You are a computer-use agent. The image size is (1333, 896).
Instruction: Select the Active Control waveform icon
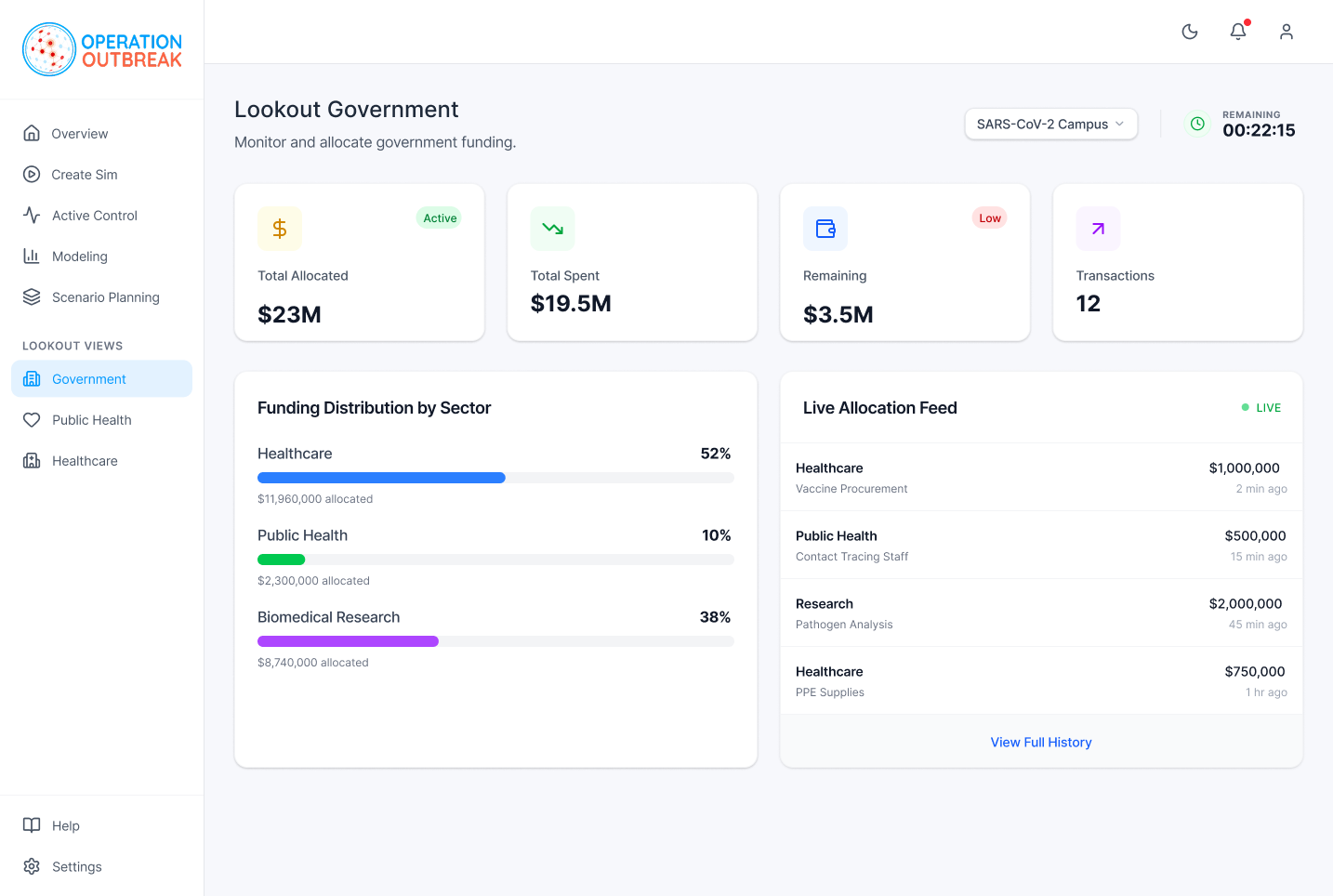(x=31, y=215)
